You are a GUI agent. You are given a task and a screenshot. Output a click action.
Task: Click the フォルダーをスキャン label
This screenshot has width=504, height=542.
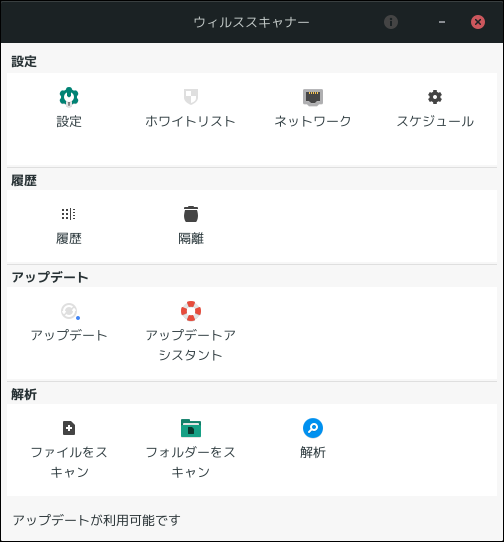tap(190, 462)
